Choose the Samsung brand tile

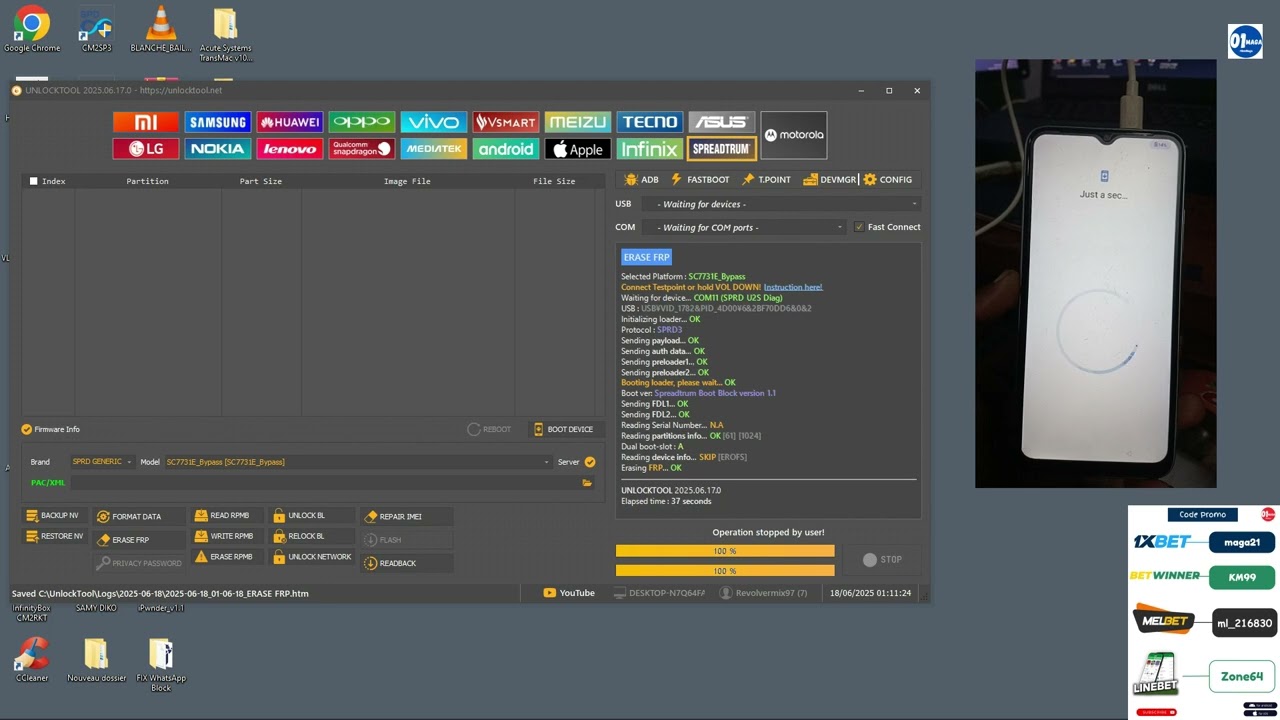tap(218, 122)
